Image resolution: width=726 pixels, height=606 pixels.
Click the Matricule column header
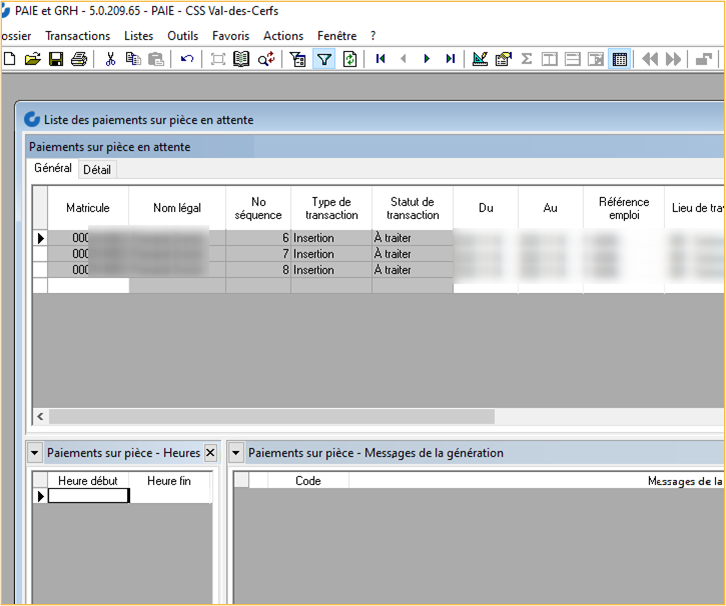[x=88, y=208]
